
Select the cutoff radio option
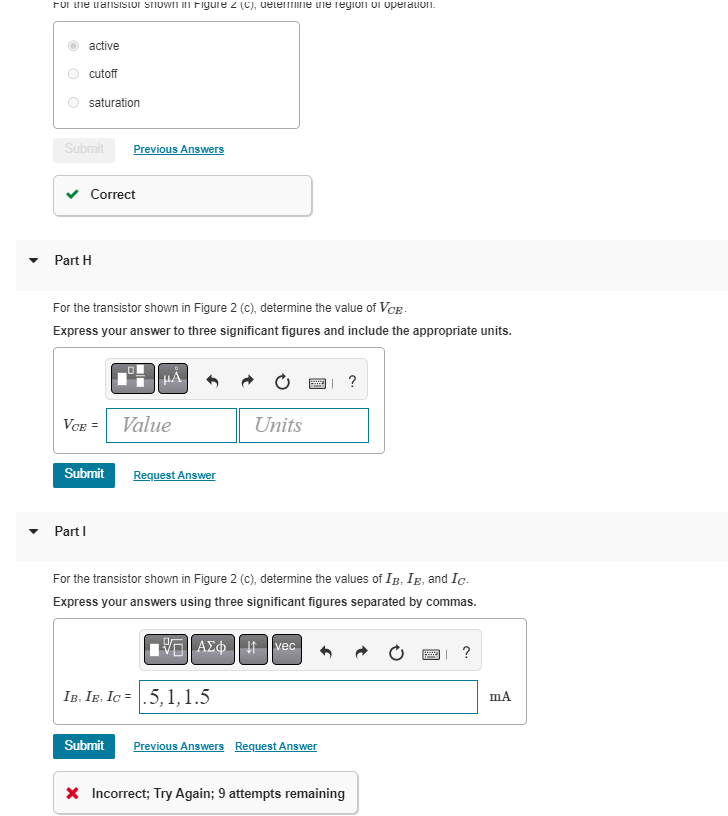(73, 74)
